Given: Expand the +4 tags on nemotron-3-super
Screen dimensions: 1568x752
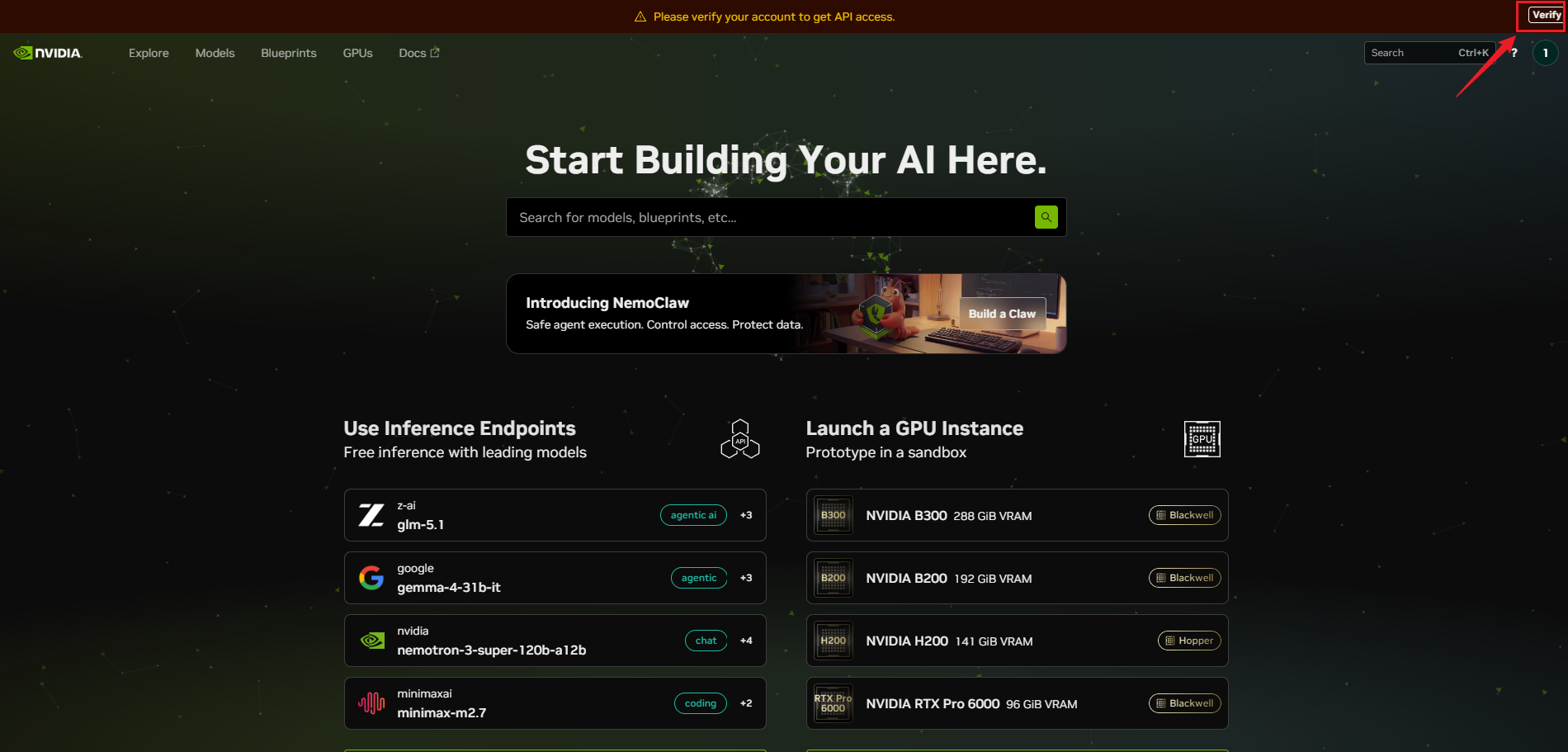Looking at the screenshot, I should (746, 641).
